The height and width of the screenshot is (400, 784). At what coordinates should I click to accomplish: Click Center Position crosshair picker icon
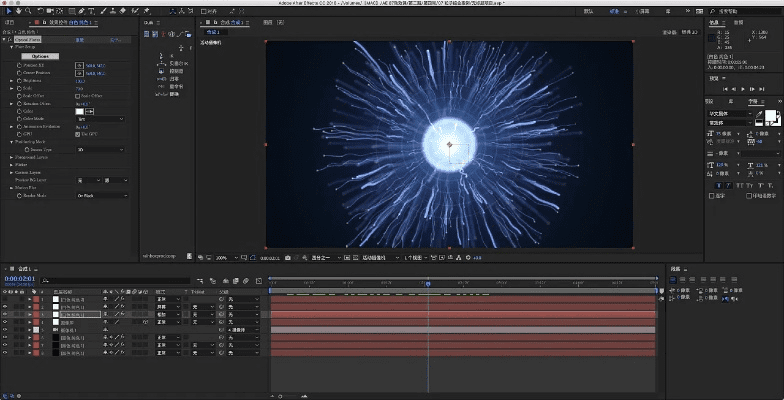(80, 72)
